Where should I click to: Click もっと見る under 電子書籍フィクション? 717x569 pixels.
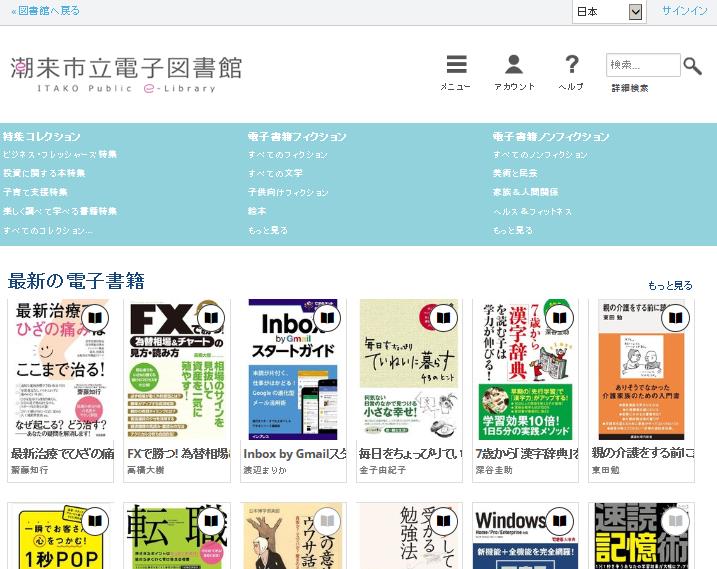pos(268,231)
